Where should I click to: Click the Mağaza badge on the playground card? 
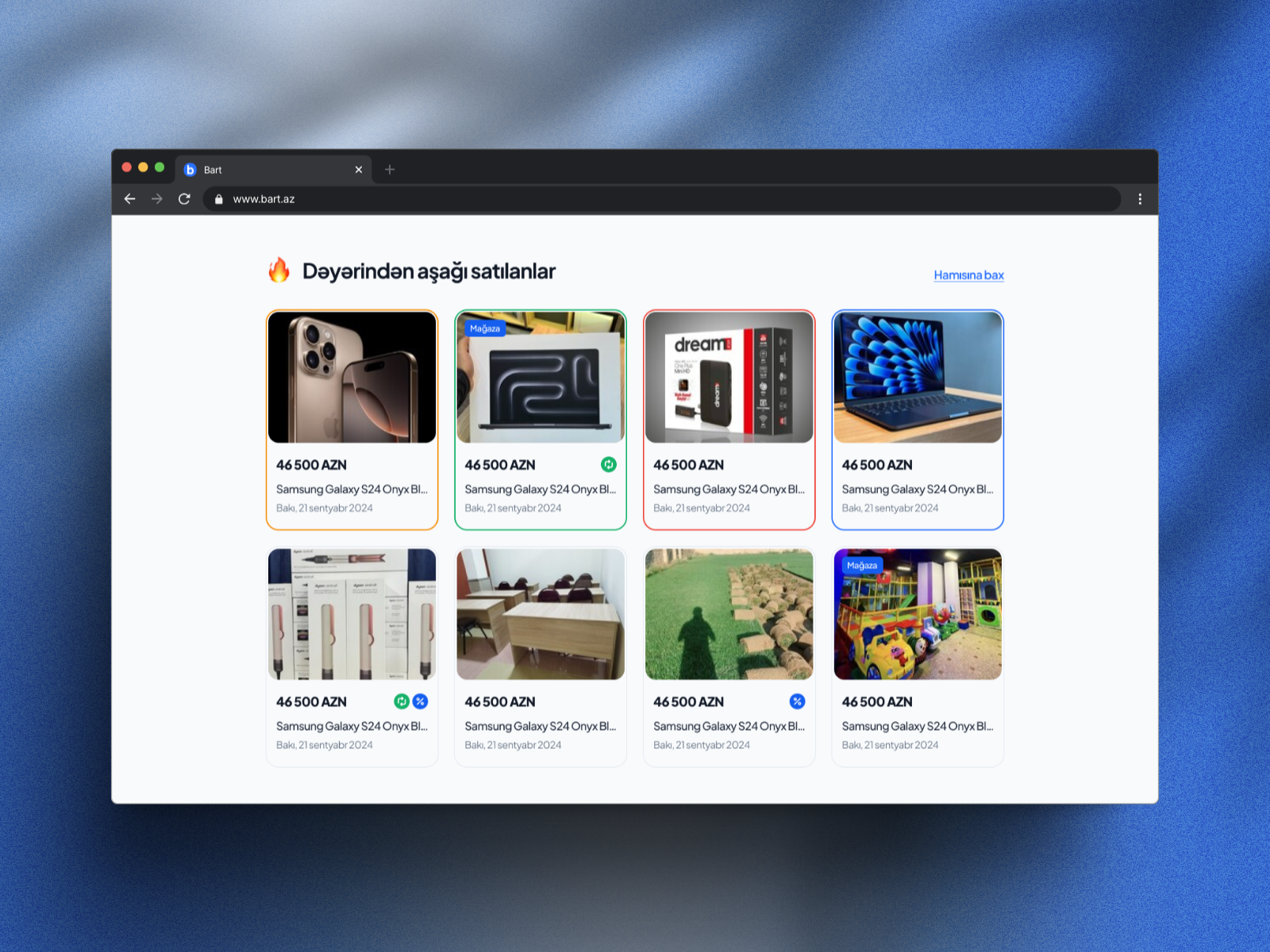click(862, 566)
